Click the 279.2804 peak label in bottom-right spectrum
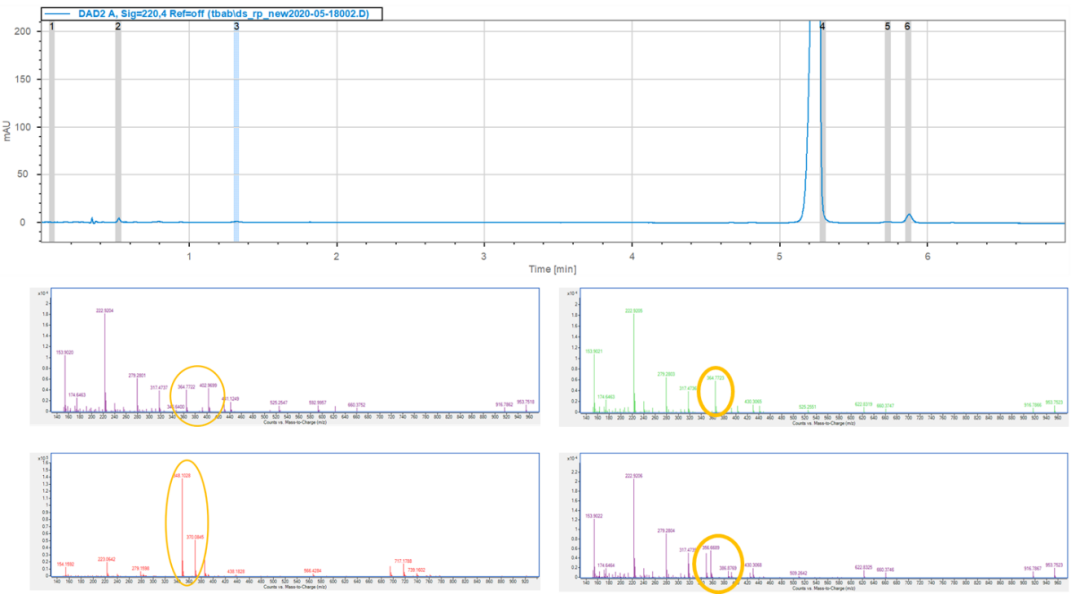This screenshot has width=1080, height=594. click(x=666, y=531)
